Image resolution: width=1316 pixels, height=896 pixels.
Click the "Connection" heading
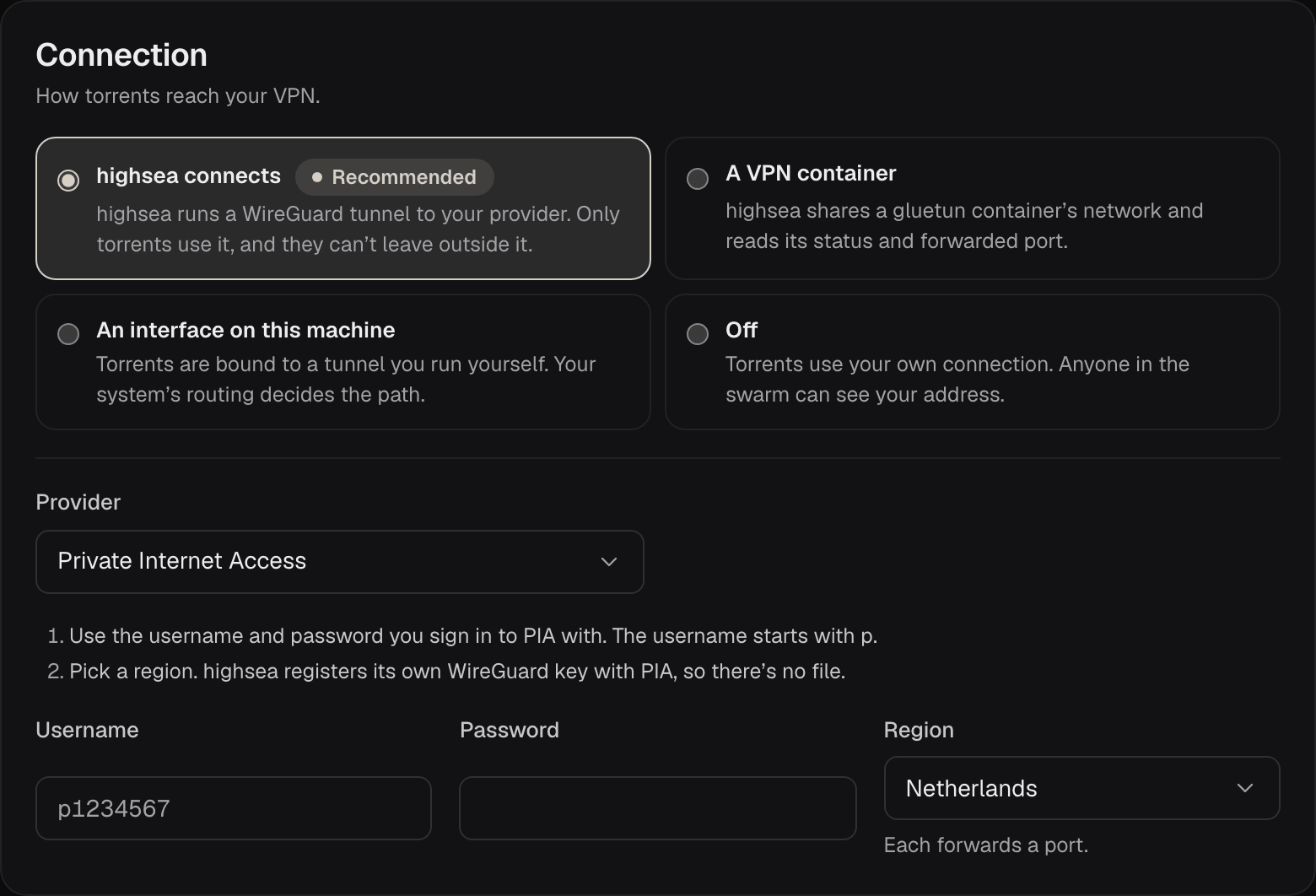(x=121, y=55)
